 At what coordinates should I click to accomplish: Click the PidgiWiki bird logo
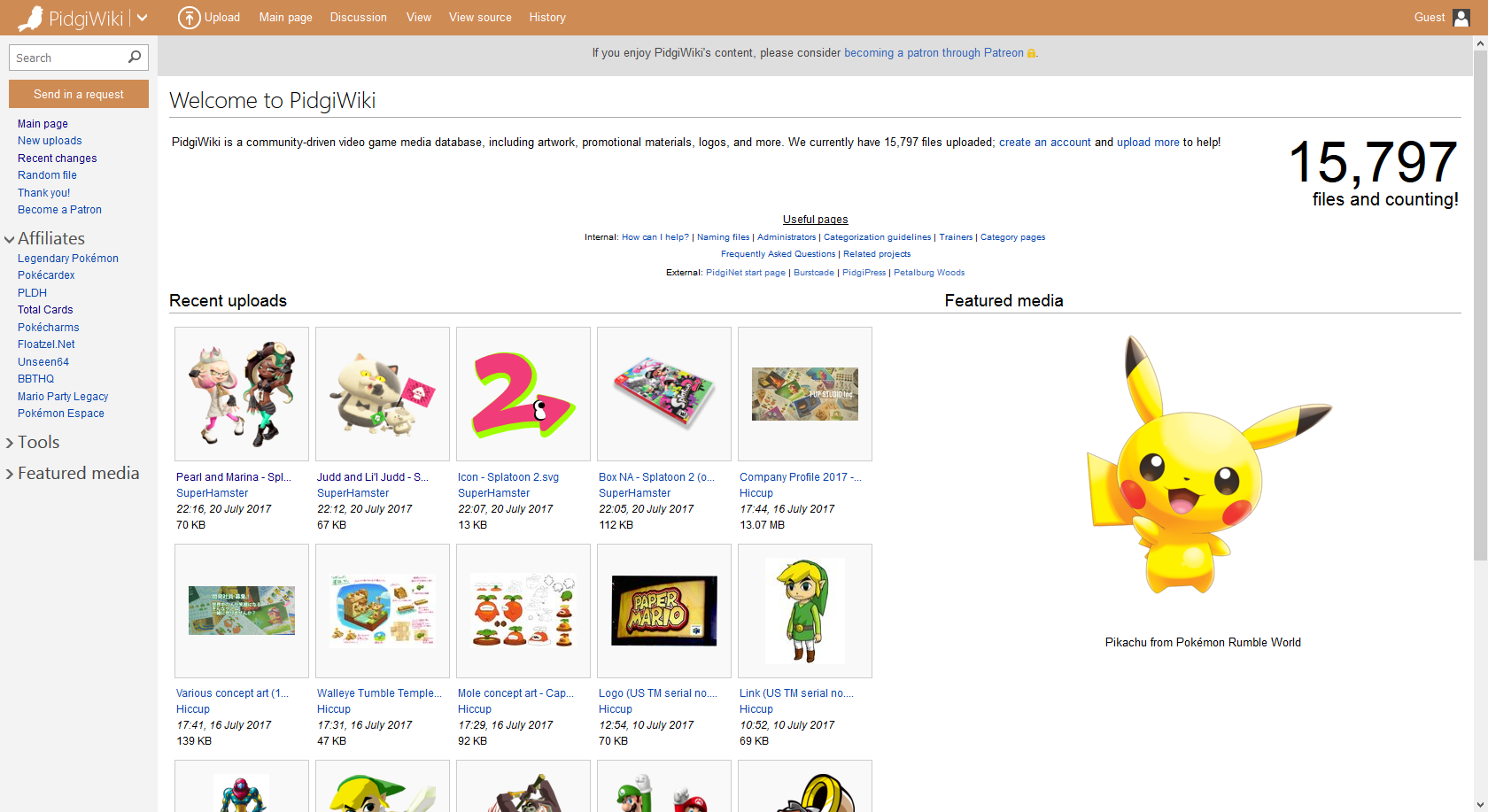coord(31,18)
